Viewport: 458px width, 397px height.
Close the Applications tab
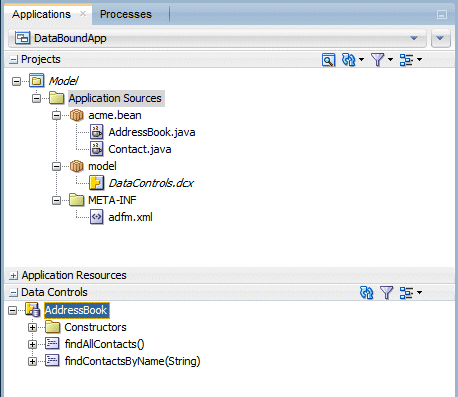83,14
